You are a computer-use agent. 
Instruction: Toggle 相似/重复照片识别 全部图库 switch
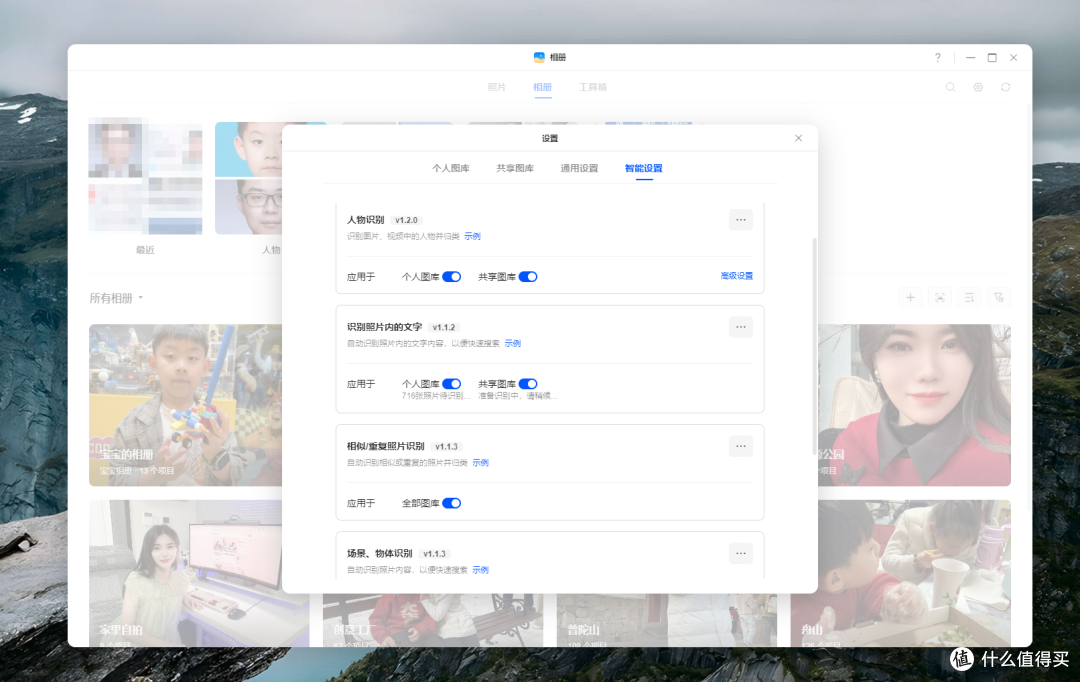coord(452,503)
